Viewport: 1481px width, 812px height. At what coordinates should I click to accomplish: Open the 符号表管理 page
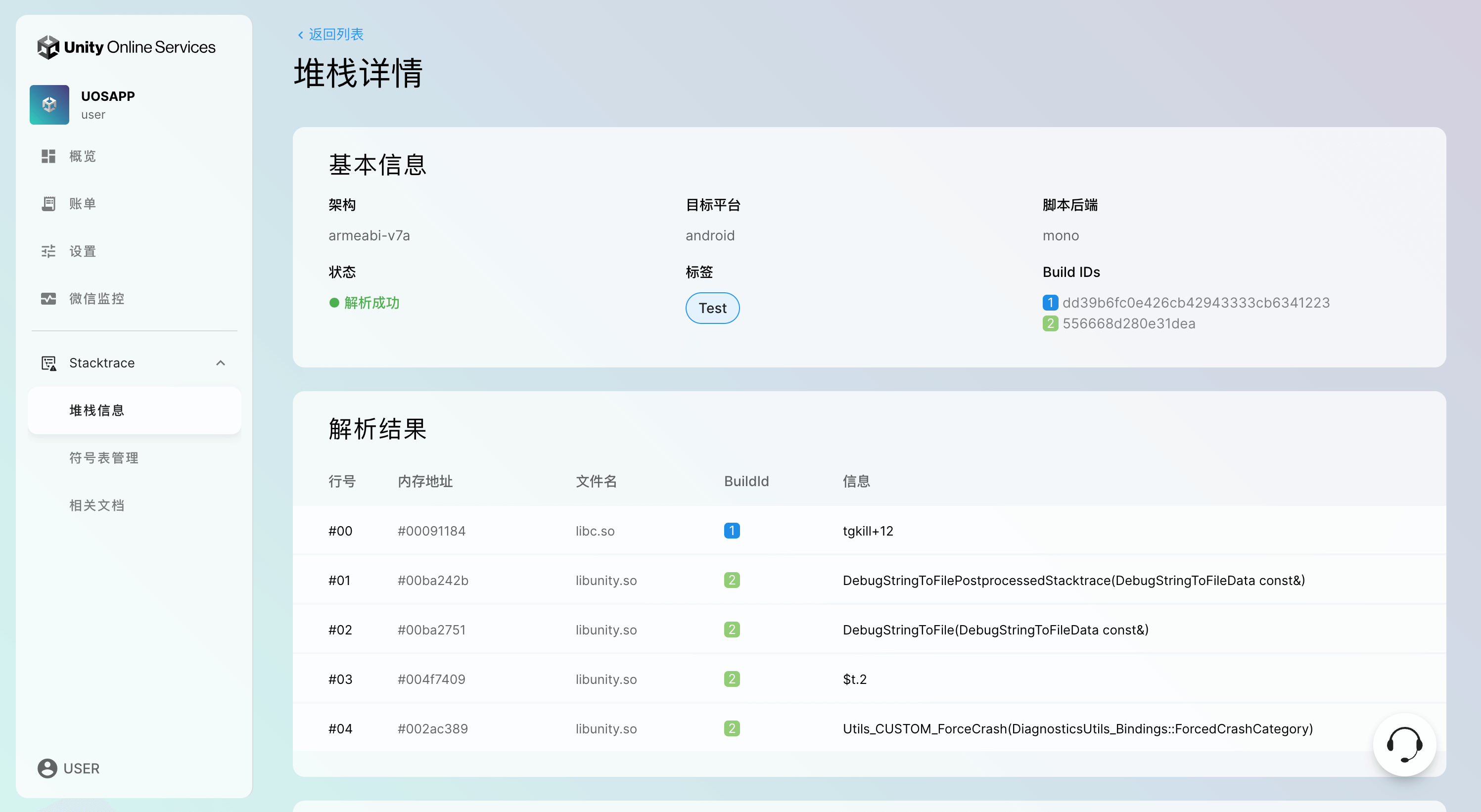(103, 458)
